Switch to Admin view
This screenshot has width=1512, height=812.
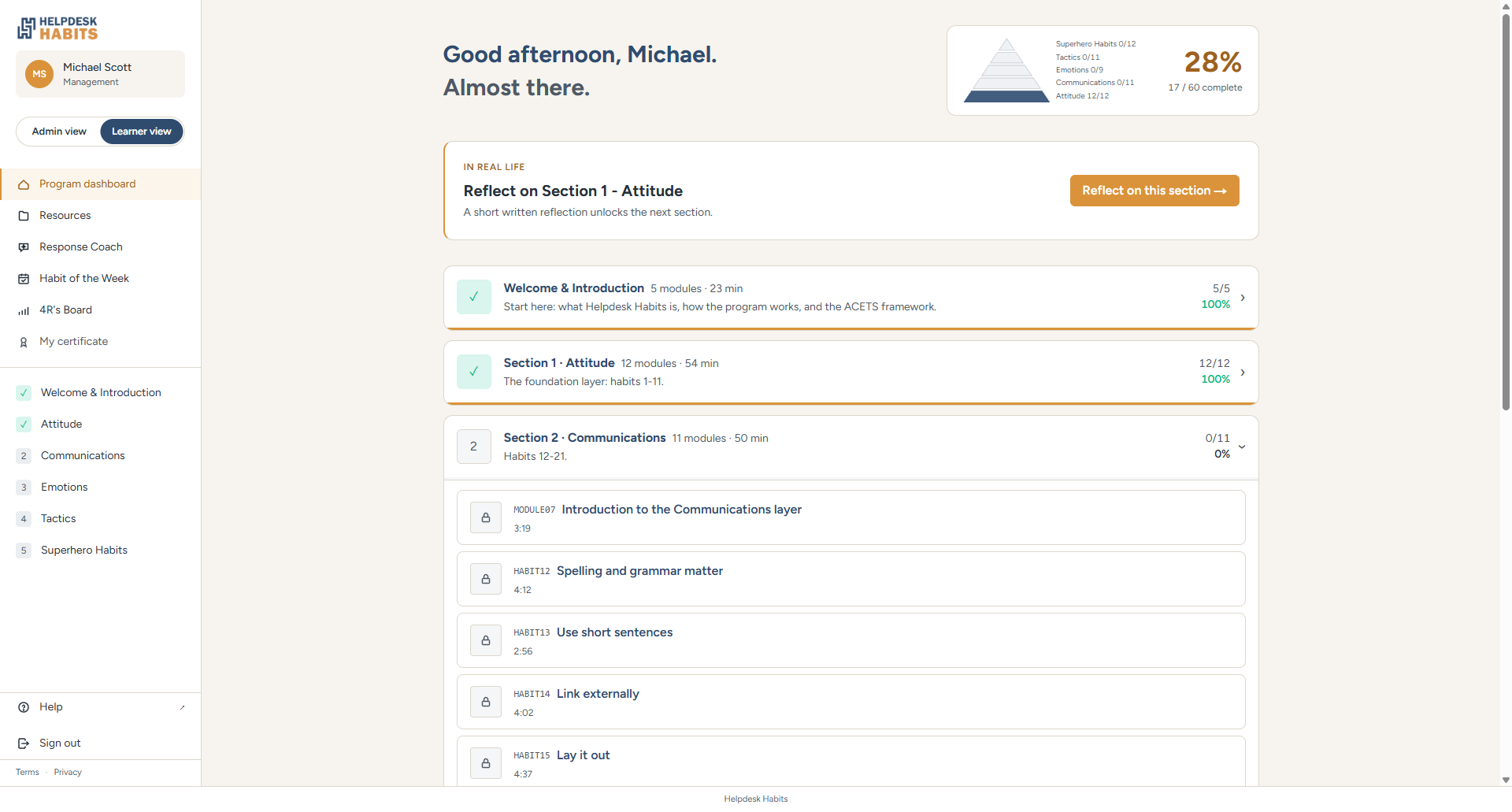[59, 132]
